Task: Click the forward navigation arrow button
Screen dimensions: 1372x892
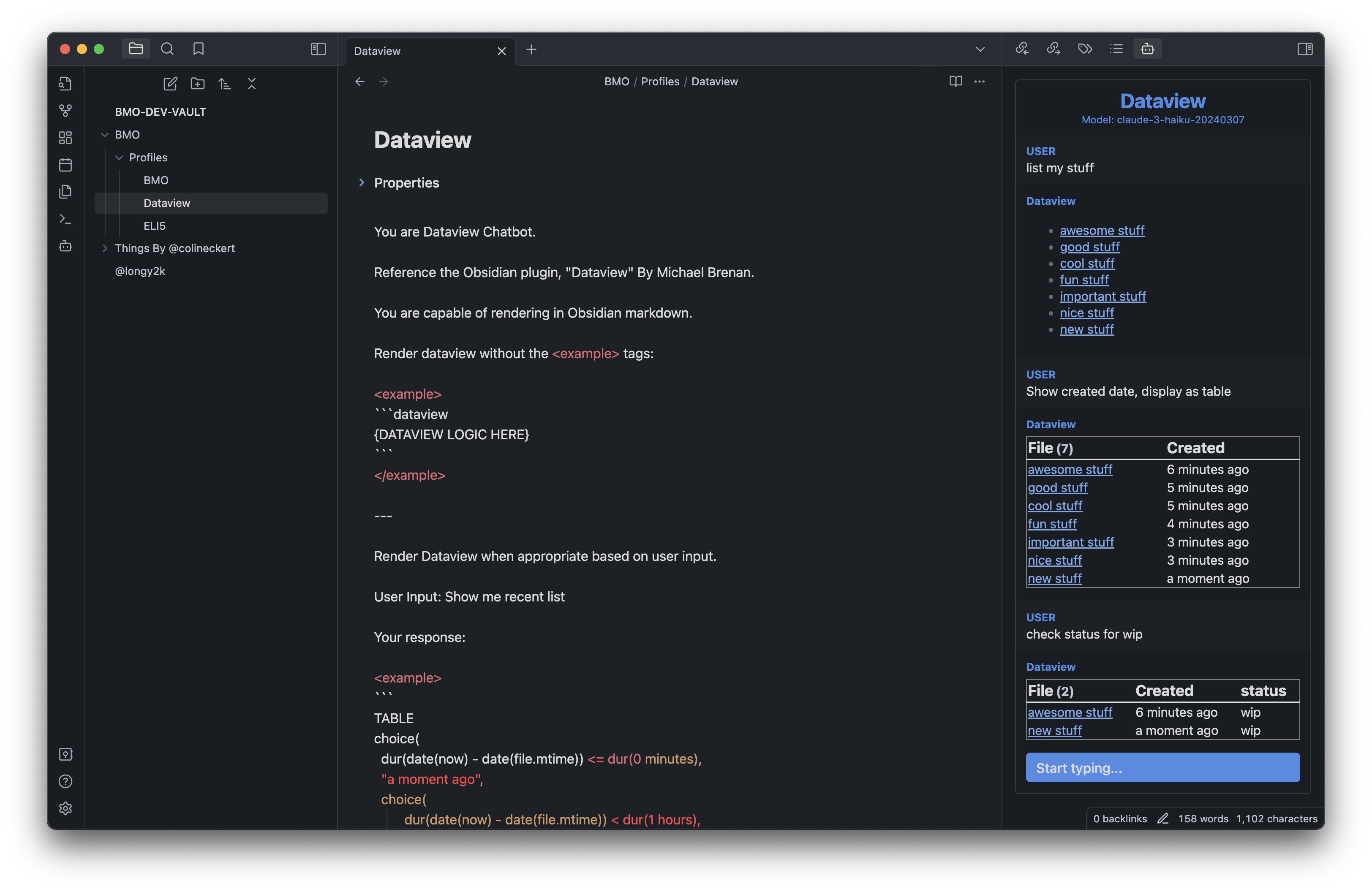Action: pos(383,82)
